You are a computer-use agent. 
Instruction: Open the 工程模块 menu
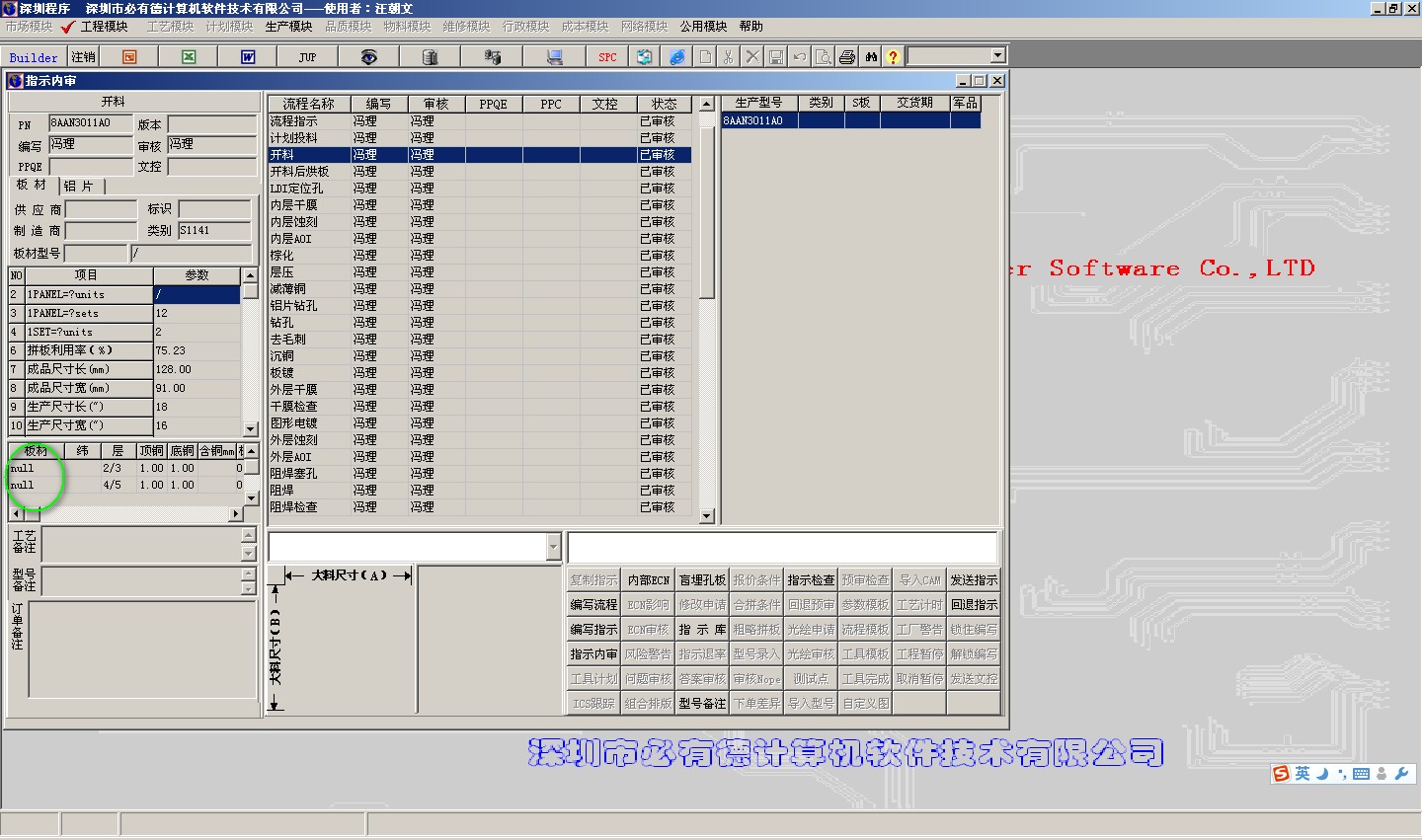coord(104,27)
